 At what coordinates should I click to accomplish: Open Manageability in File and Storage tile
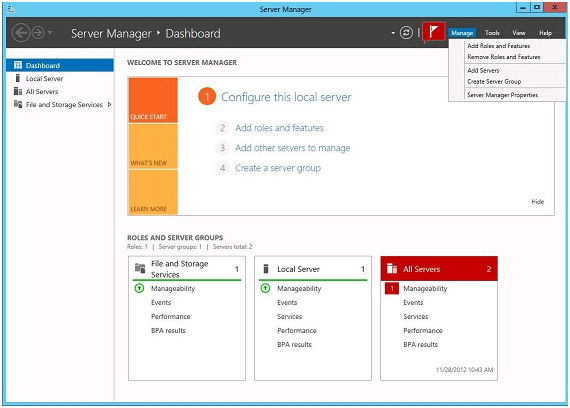(x=173, y=289)
